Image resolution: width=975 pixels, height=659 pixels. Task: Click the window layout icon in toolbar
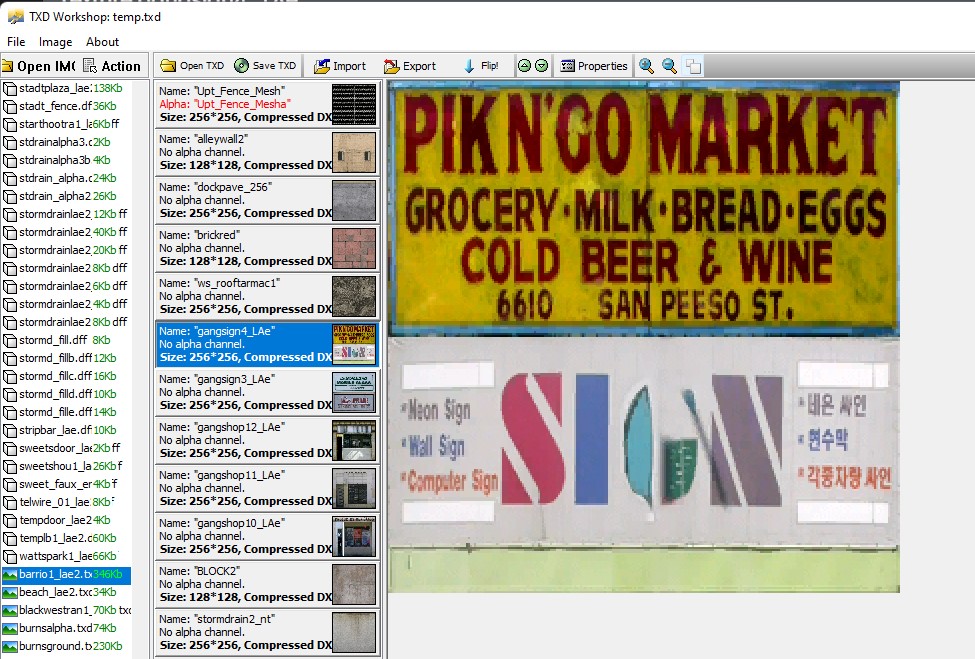[x=693, y=66]
